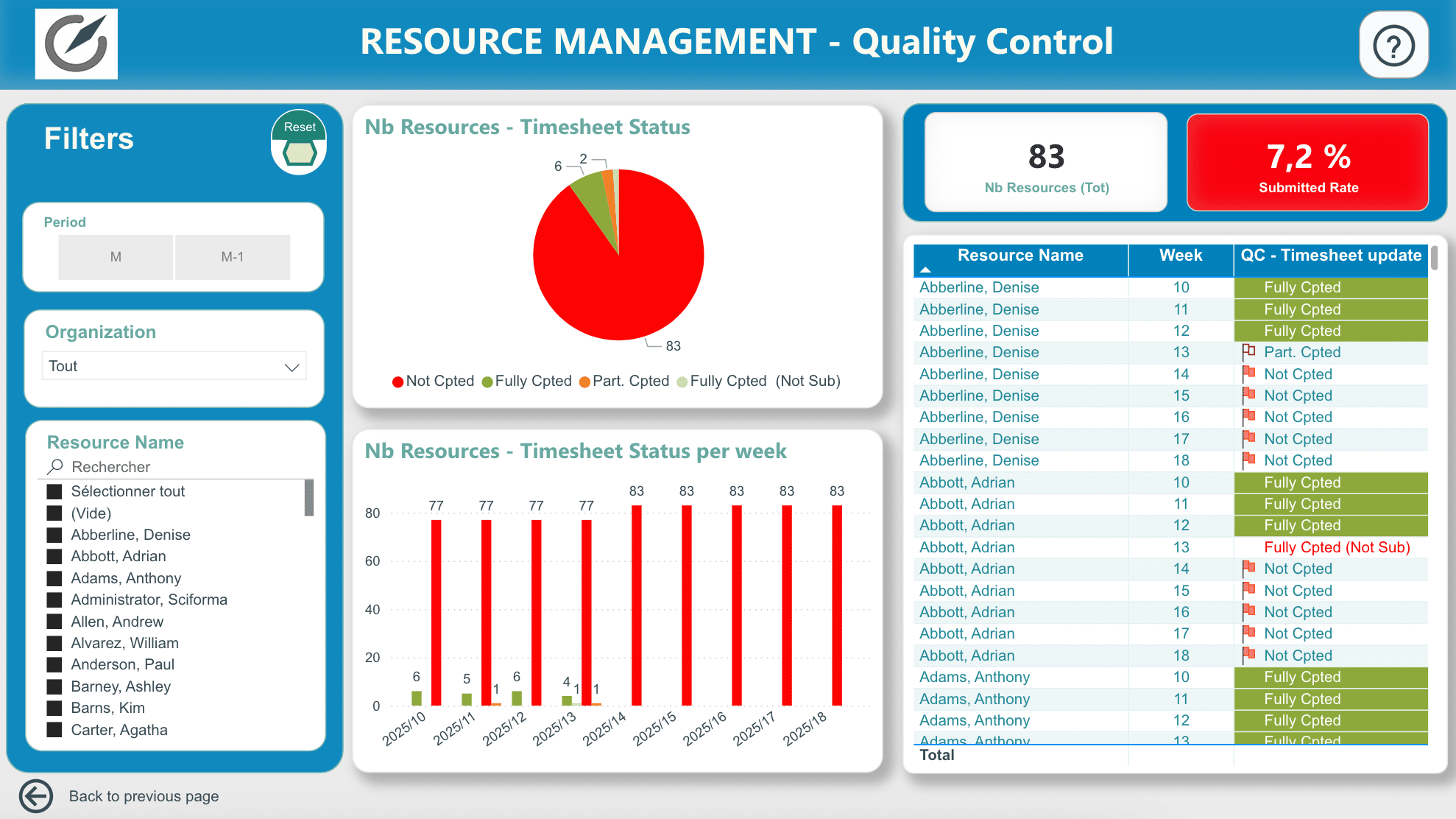Sort by QC - Timesheet update header
1456x819 pixels.
[1331, 256]
